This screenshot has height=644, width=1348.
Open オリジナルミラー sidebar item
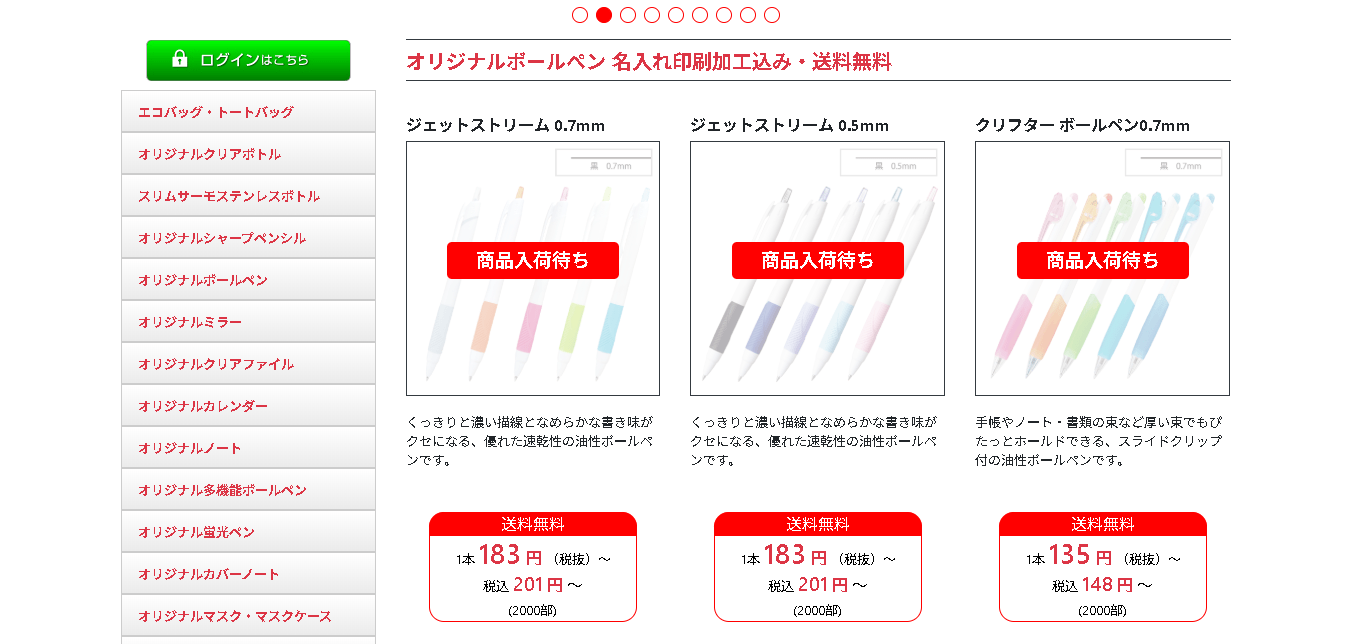tap(248, 322)
